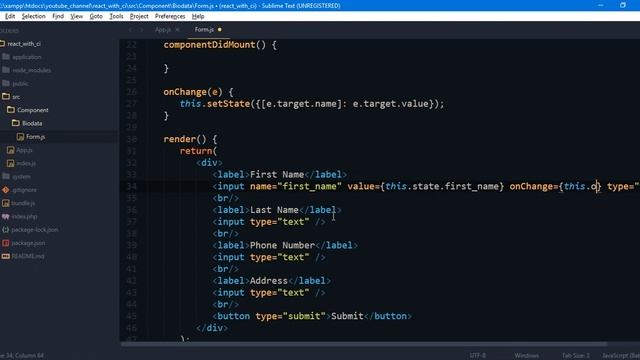Open the Tab Size selector in status bar

point(576,356)
